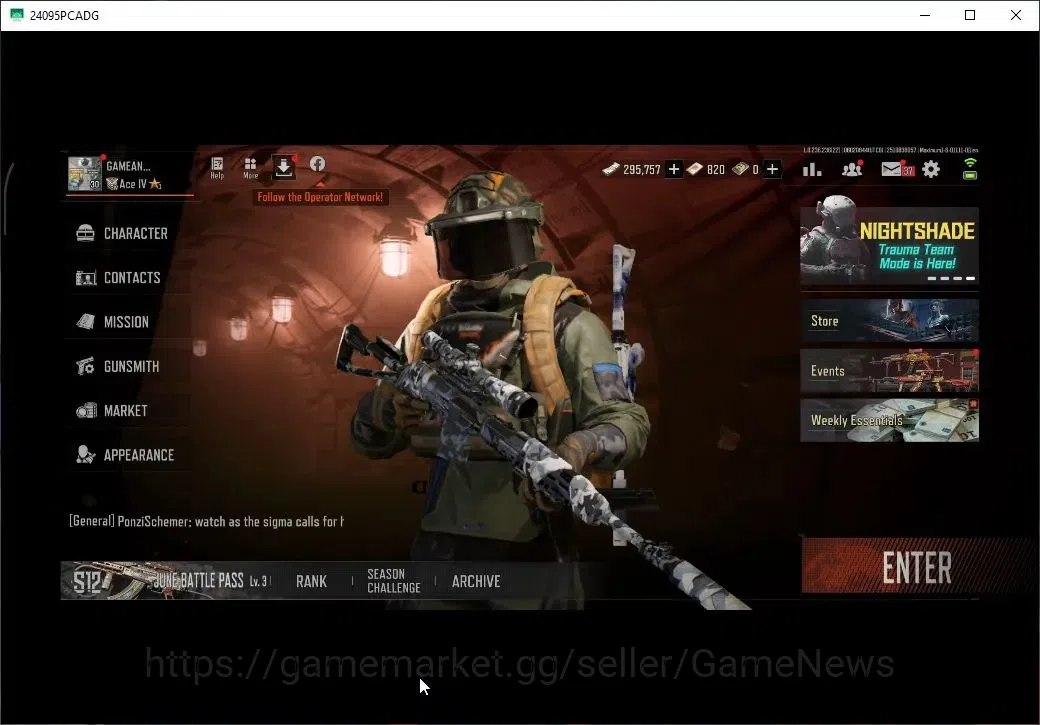Click the Market icon
Image resolution: width=1040 pixels, height=725 pixels.
point(86,411)
